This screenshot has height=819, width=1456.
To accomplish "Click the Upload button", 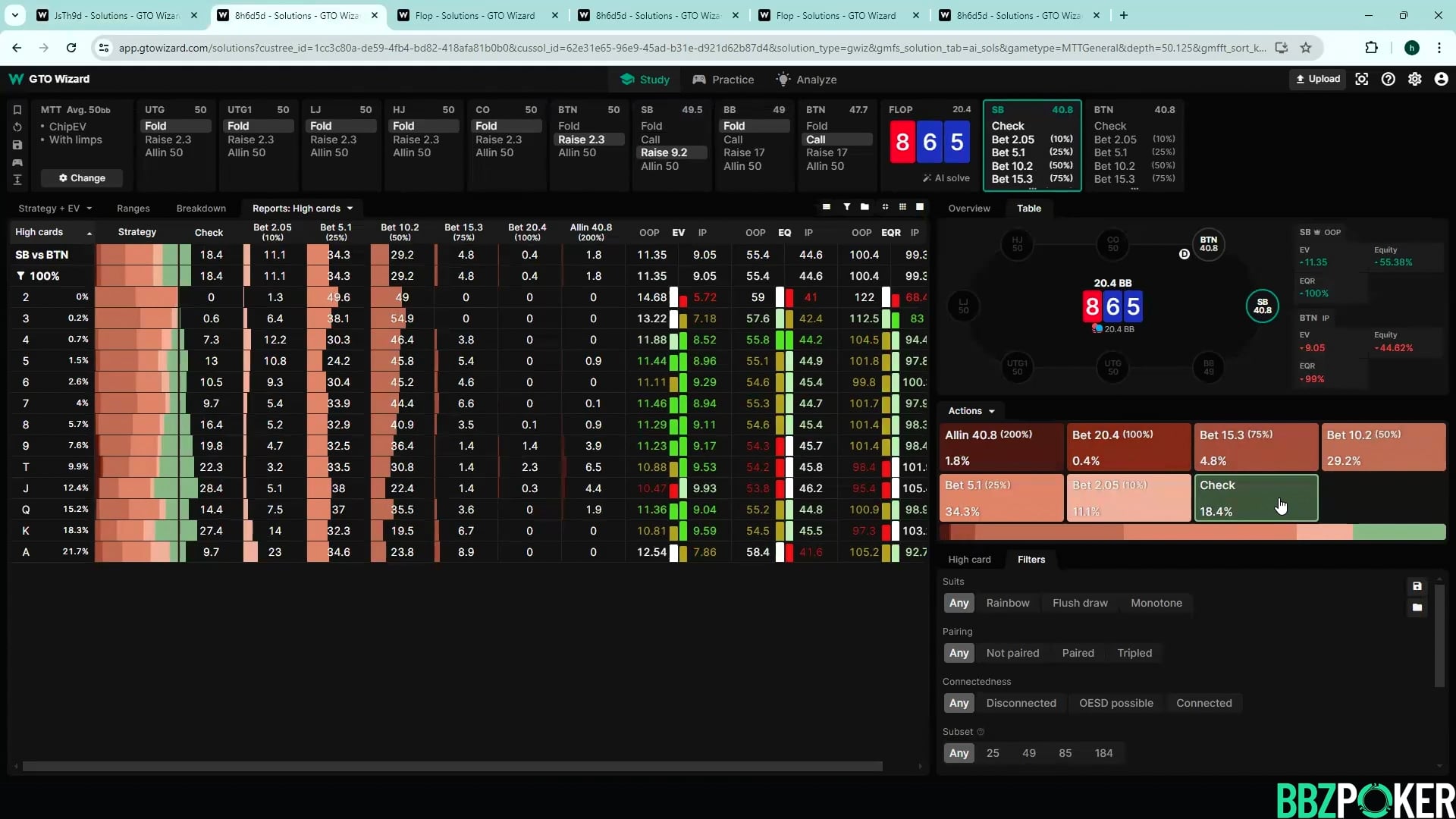I will click(1317, 79).
